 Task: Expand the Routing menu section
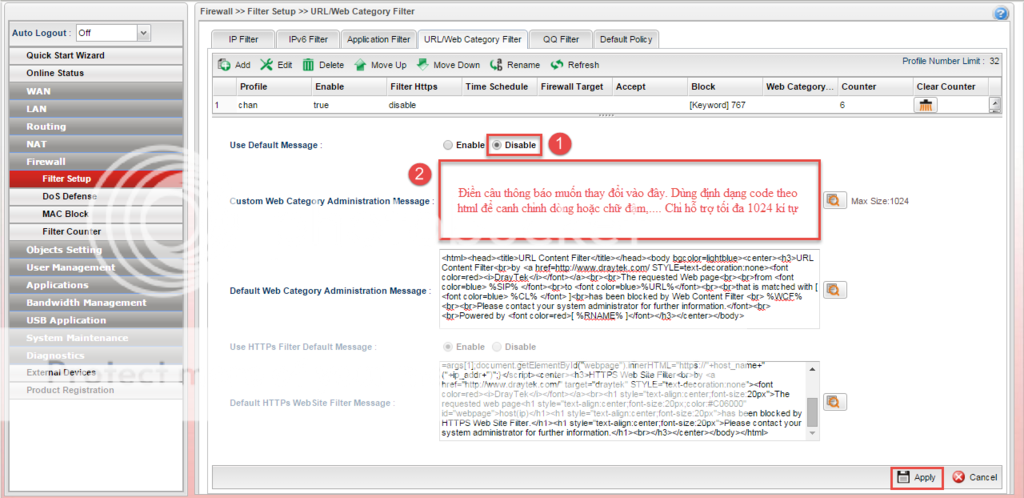(x=96, y=126)
